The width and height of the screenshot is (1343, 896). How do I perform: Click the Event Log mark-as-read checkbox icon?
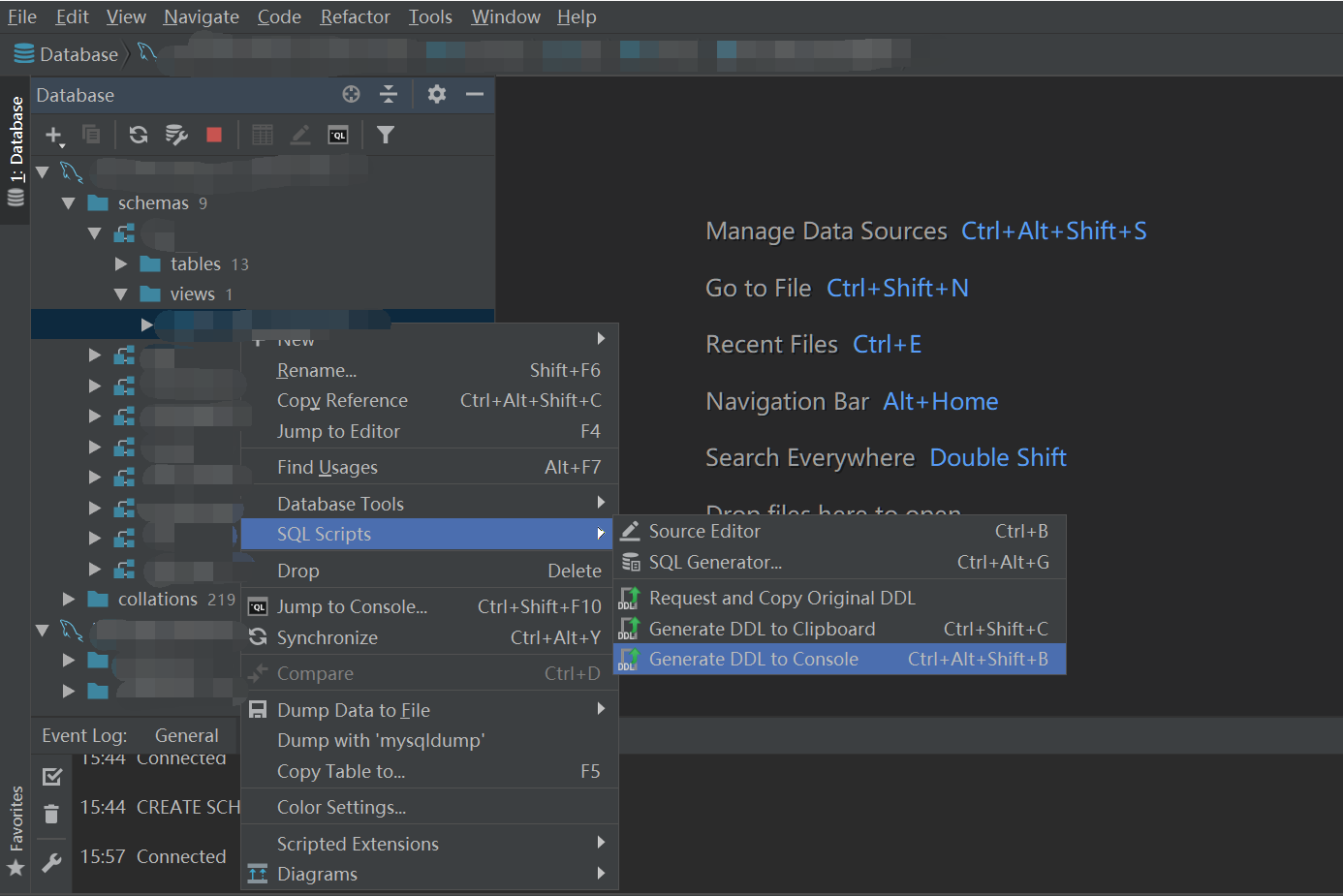pyautogui.click(x=52, y=776)
